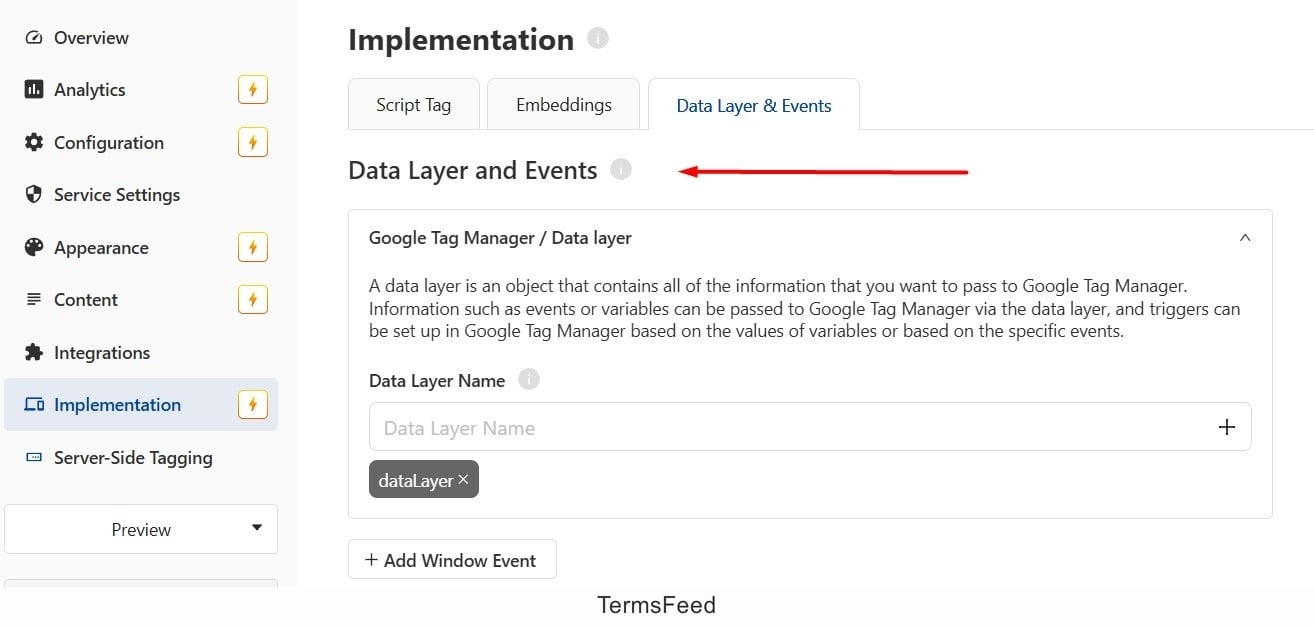The height and width of the screenshot is (626, 1314).
Task: Select the Implementation sidebar item
Action: click(x=141, y=405)
